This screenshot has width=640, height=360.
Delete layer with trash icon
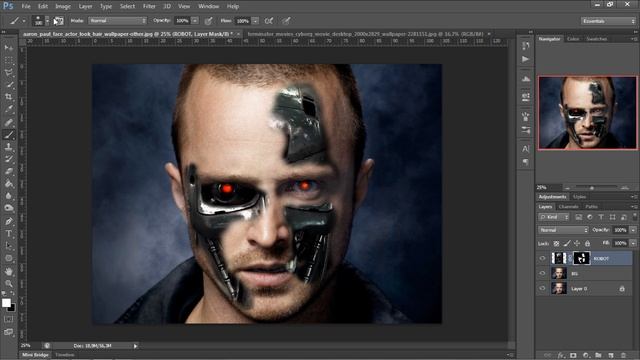click(x=623, y=355)
